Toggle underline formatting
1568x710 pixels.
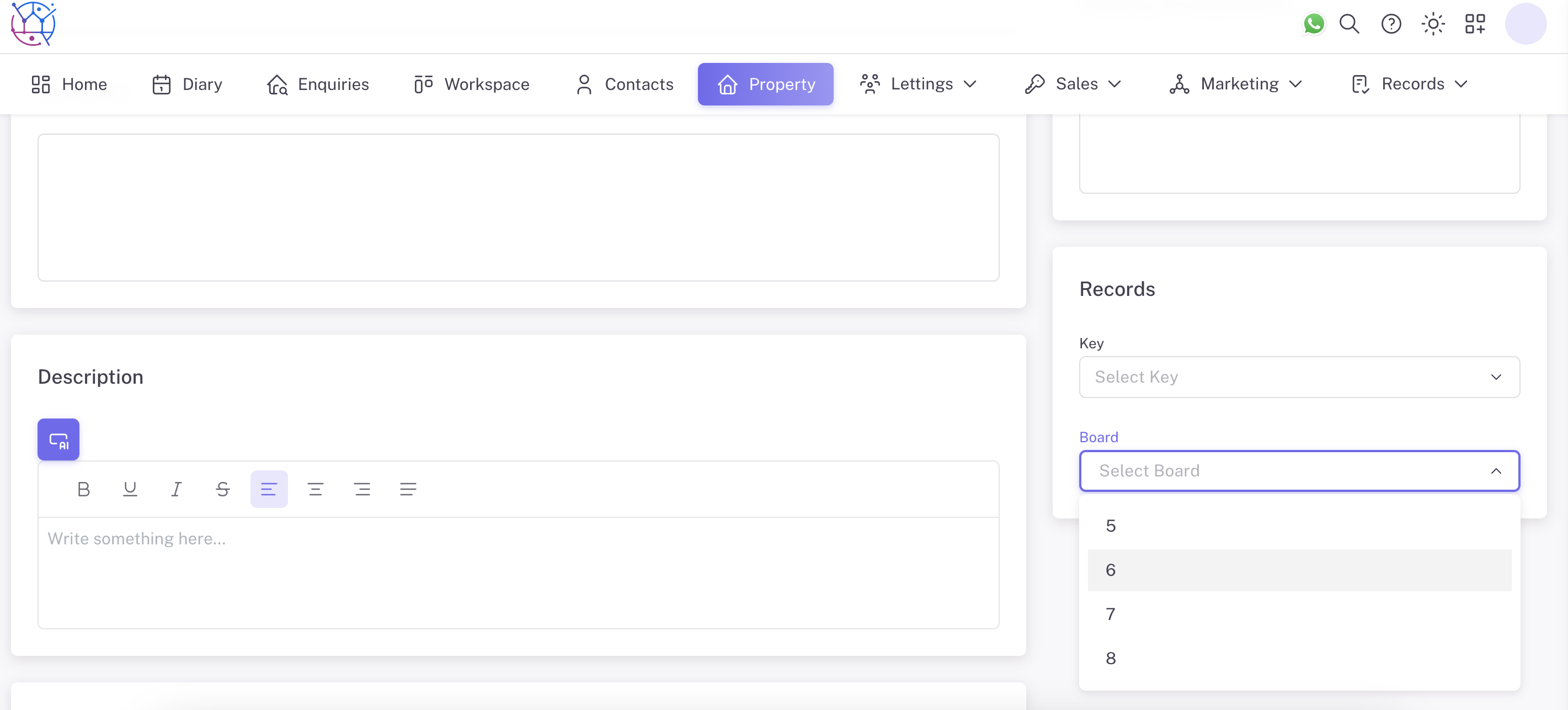point(130,489)
